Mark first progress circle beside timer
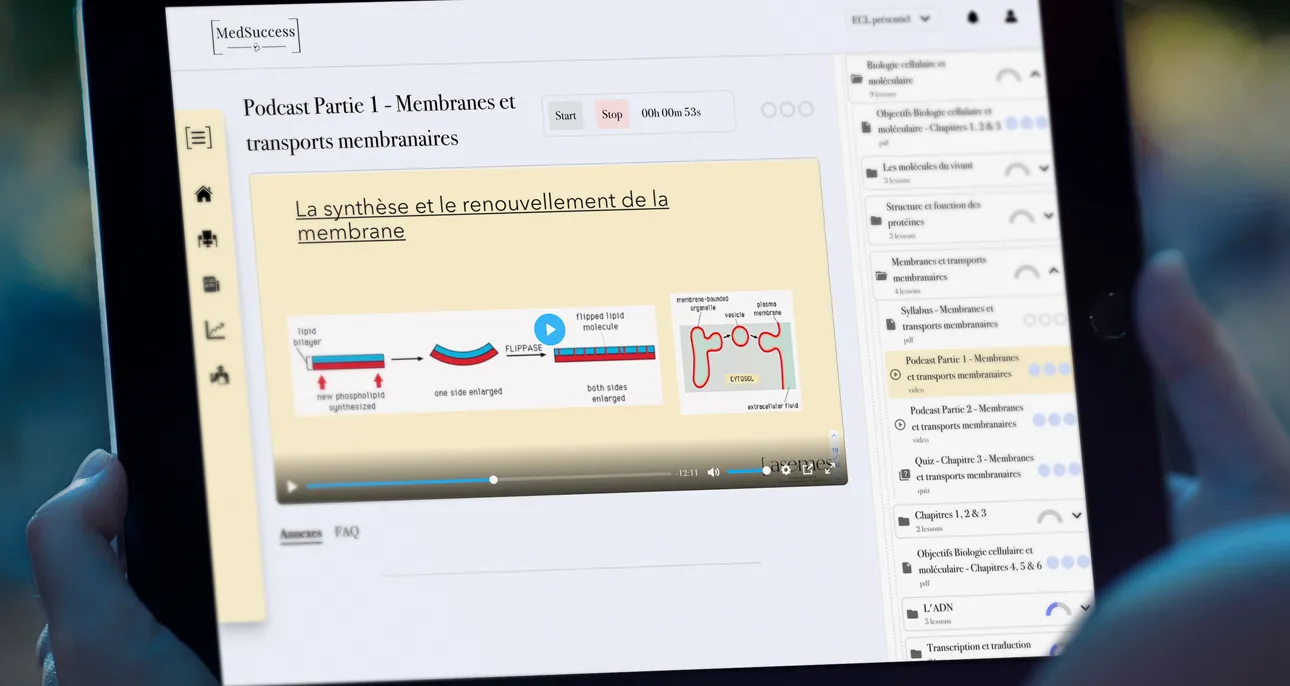The height and width of the screenshot is (686, 1290). [x=768, y=110]
